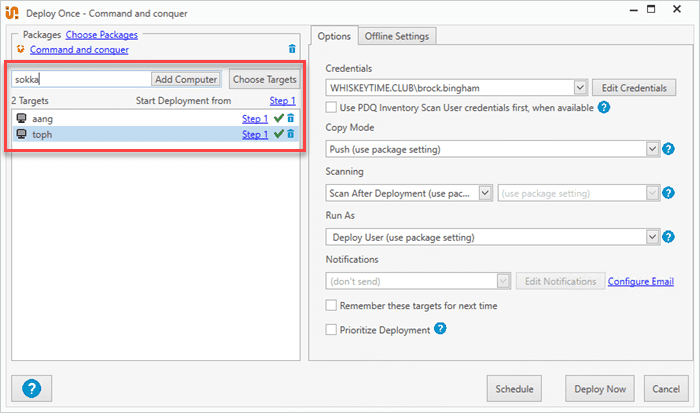
Task: Click Edit Notifications button
Action: pos(560,281)
